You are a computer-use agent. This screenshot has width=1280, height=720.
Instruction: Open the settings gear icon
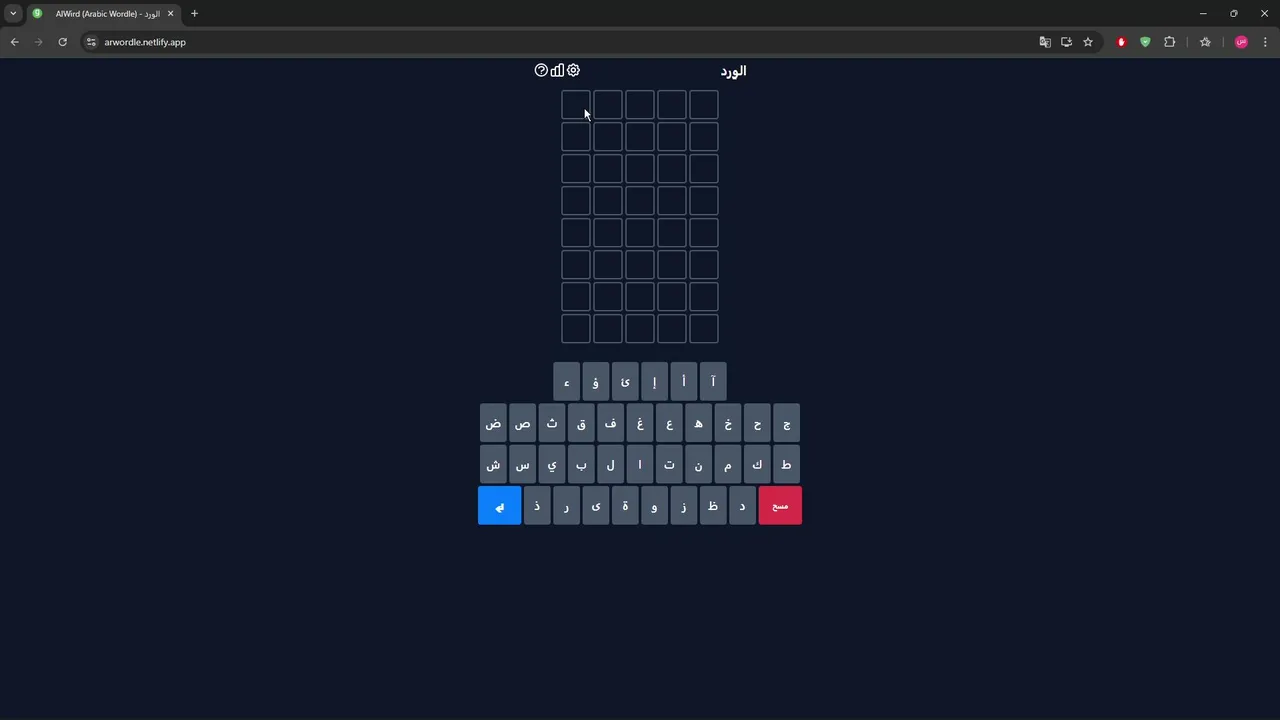[x=573, y=70]
